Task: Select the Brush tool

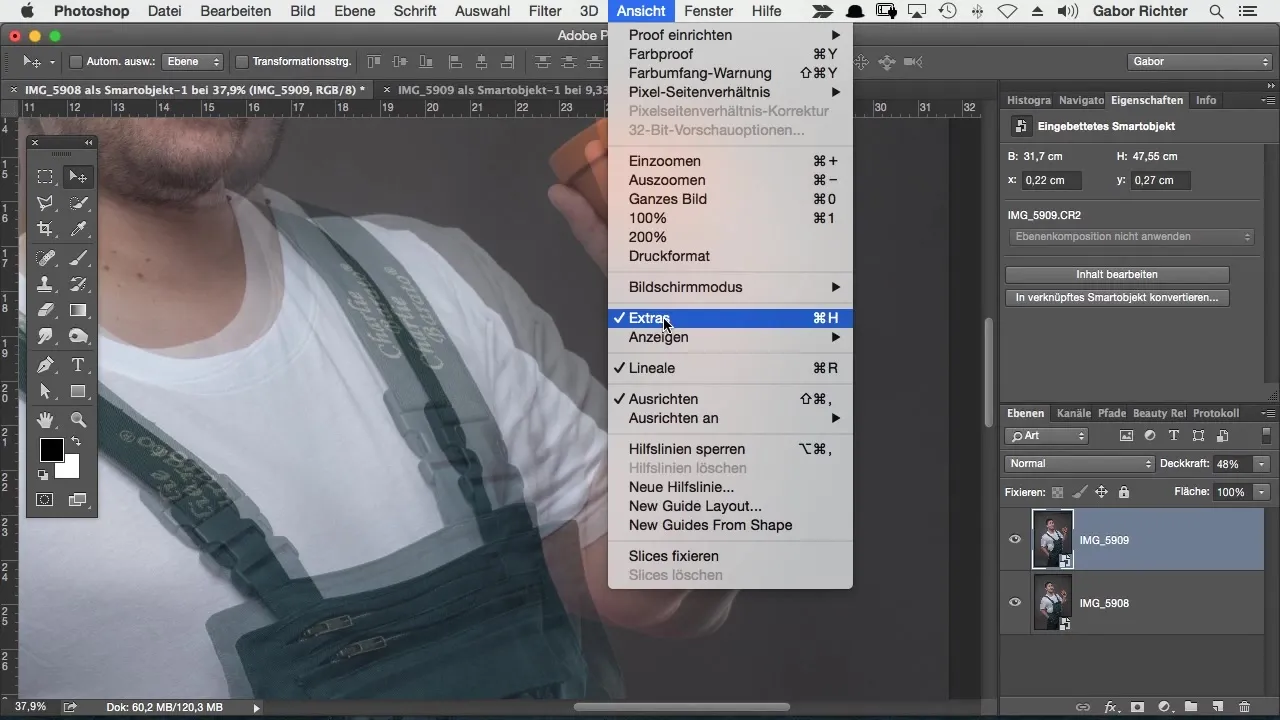Action: [x=78, y=258]
